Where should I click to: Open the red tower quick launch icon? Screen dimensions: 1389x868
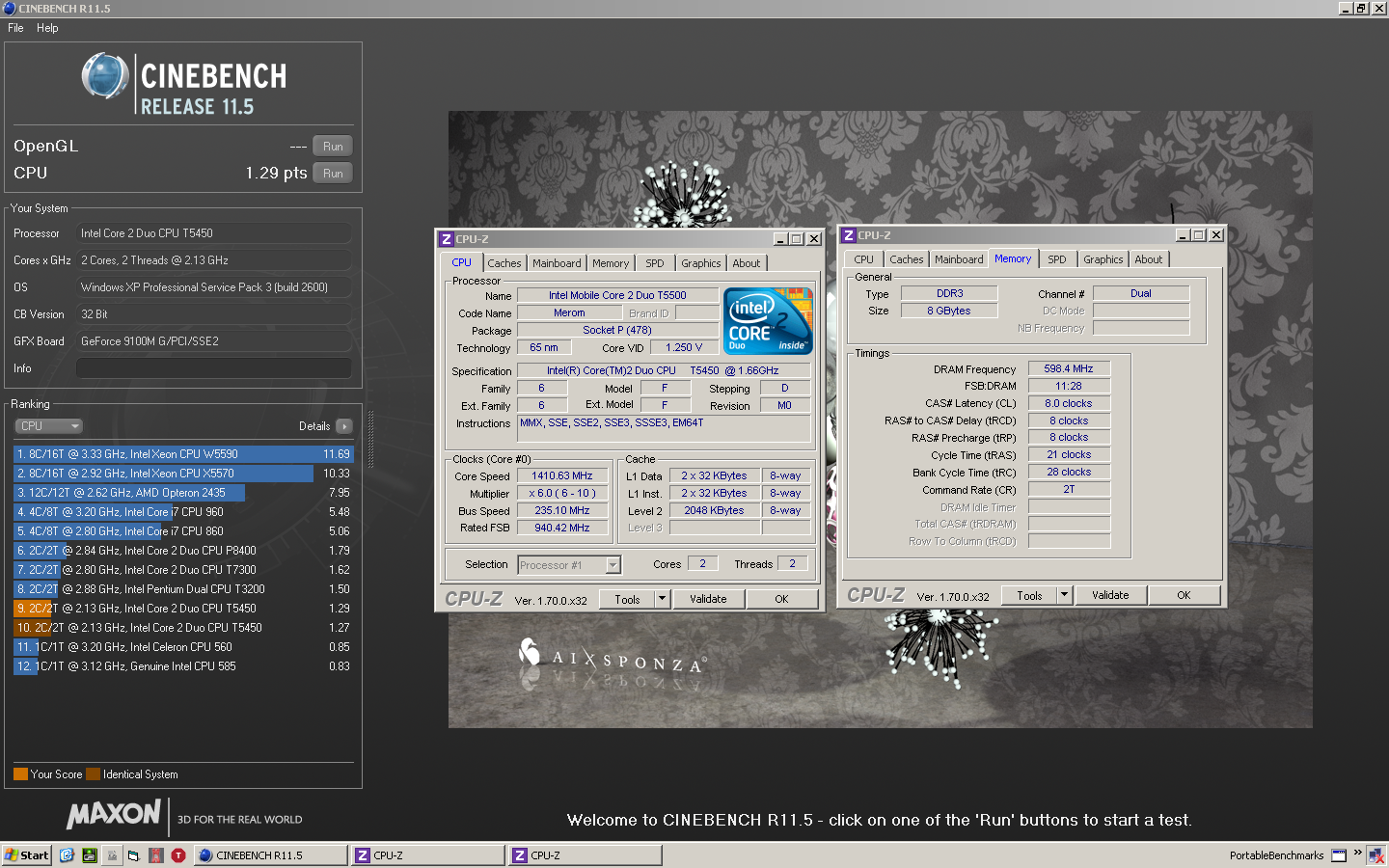[x=155, y=854]
